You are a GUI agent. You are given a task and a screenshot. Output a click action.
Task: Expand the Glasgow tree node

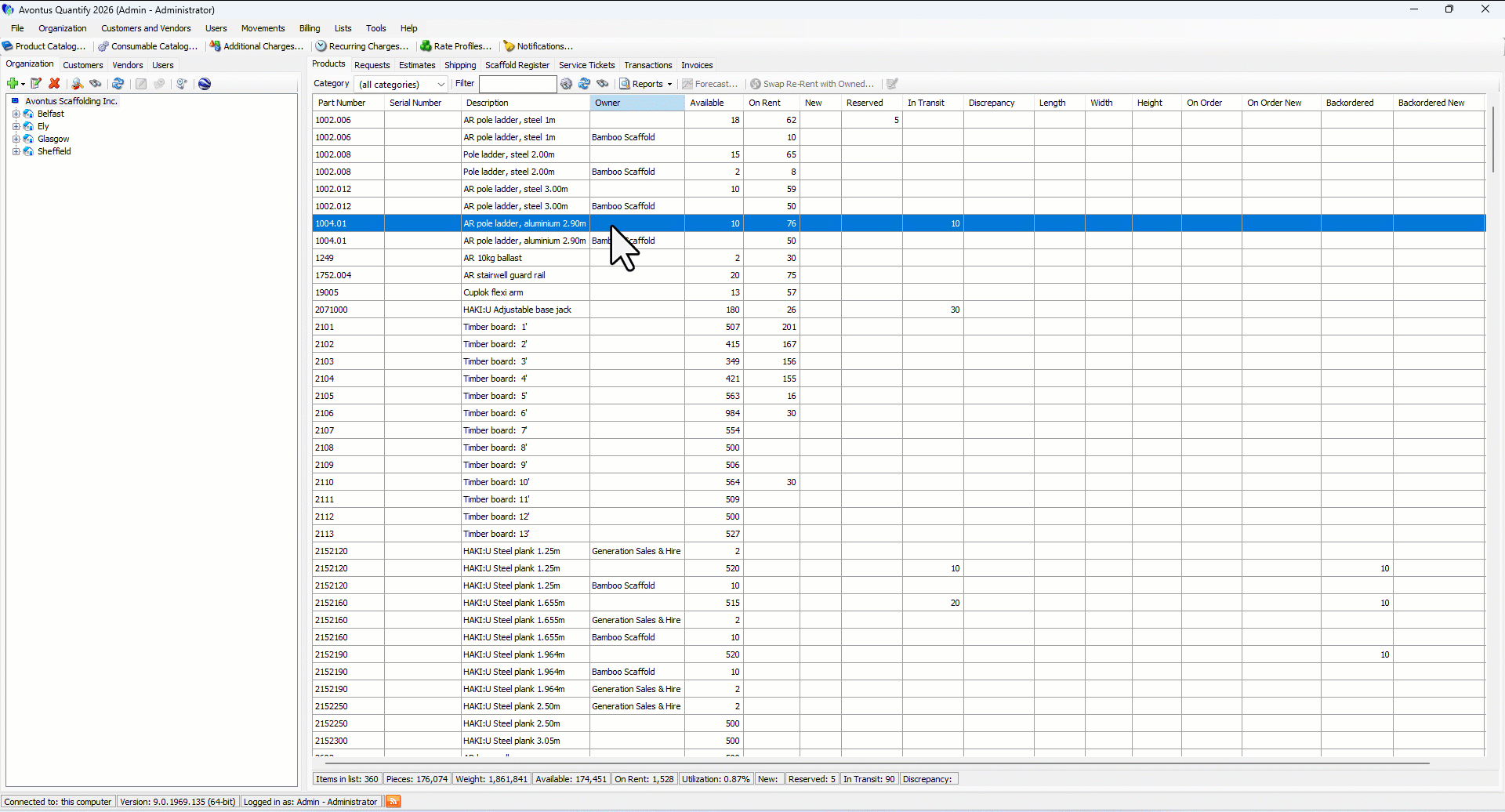pos(16,139)
